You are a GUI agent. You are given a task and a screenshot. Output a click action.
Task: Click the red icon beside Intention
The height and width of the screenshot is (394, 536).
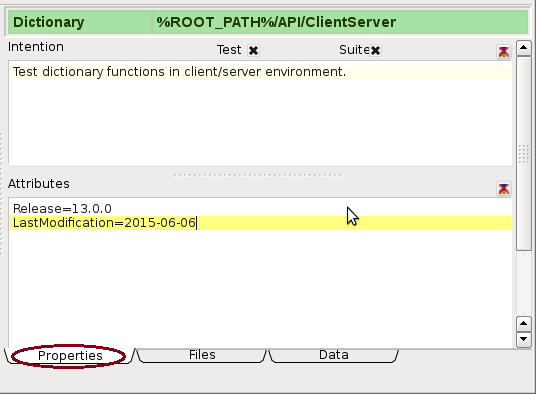point(504,52)
